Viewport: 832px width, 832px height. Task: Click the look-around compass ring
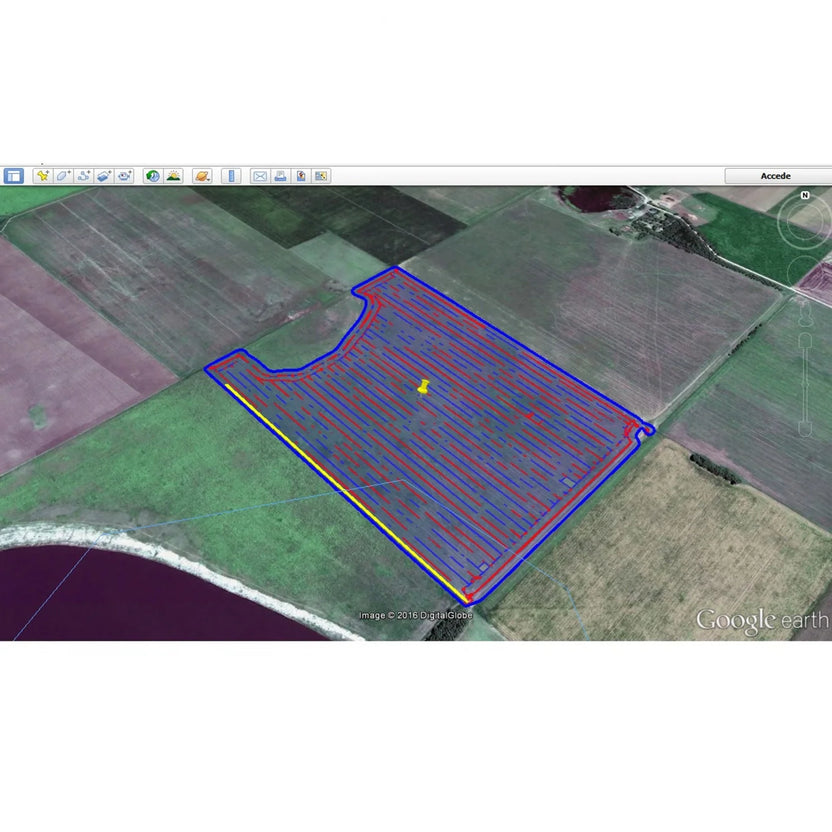coord(804,222)
